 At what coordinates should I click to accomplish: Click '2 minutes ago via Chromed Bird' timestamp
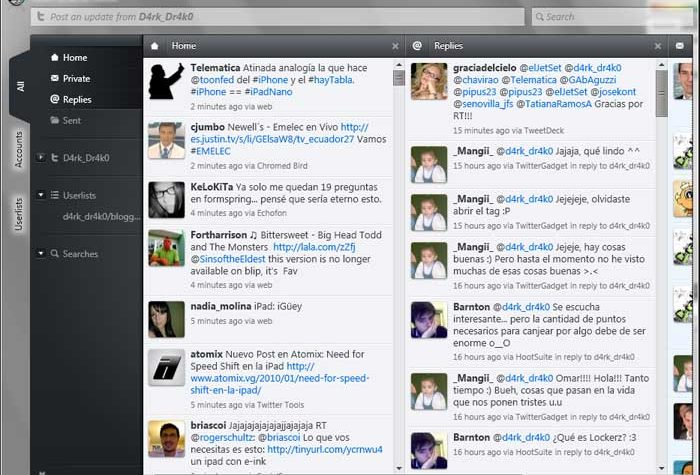pos(249,166)
